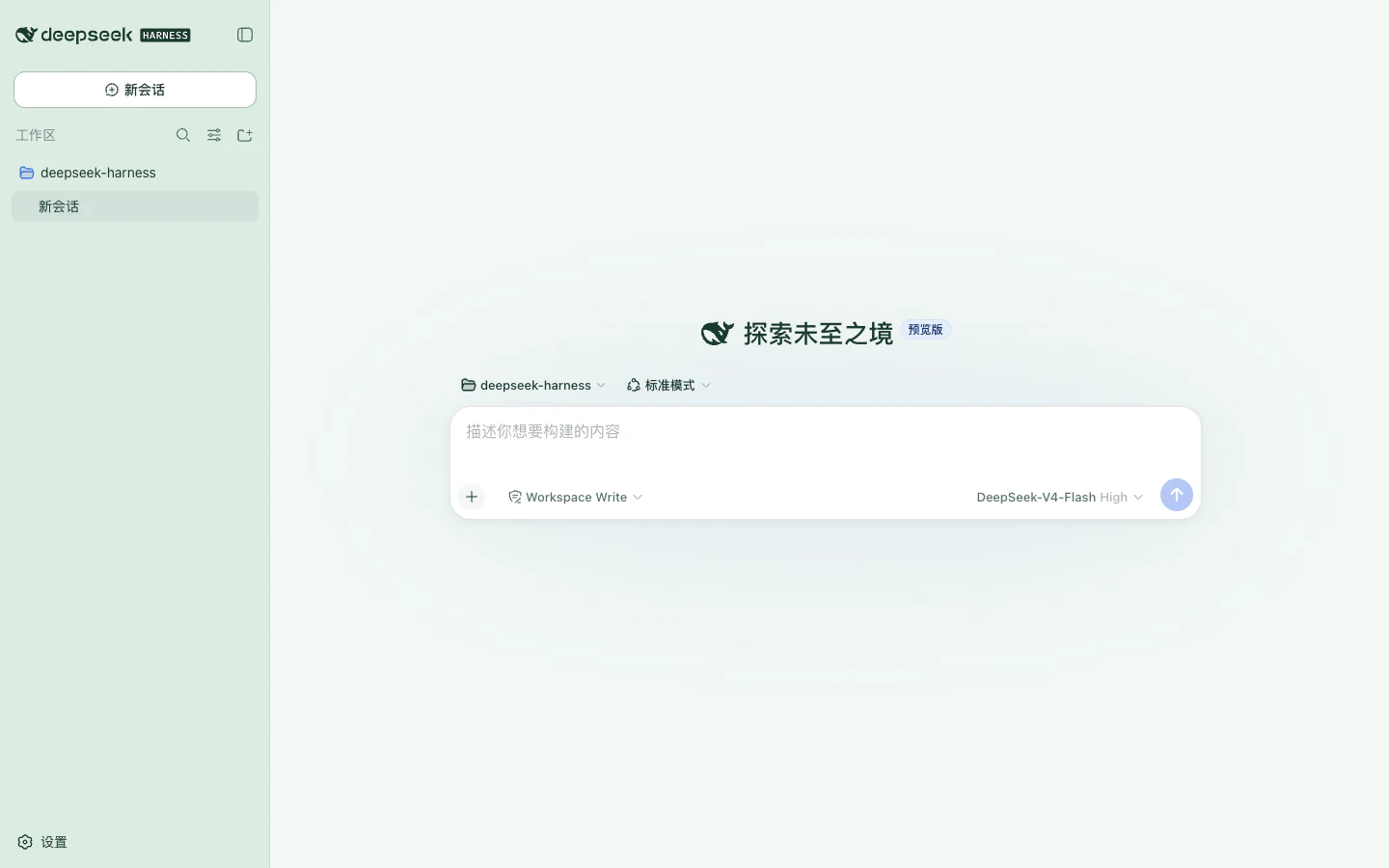Open the 新会话 conversation in the sidebar list

pos(135,206)
